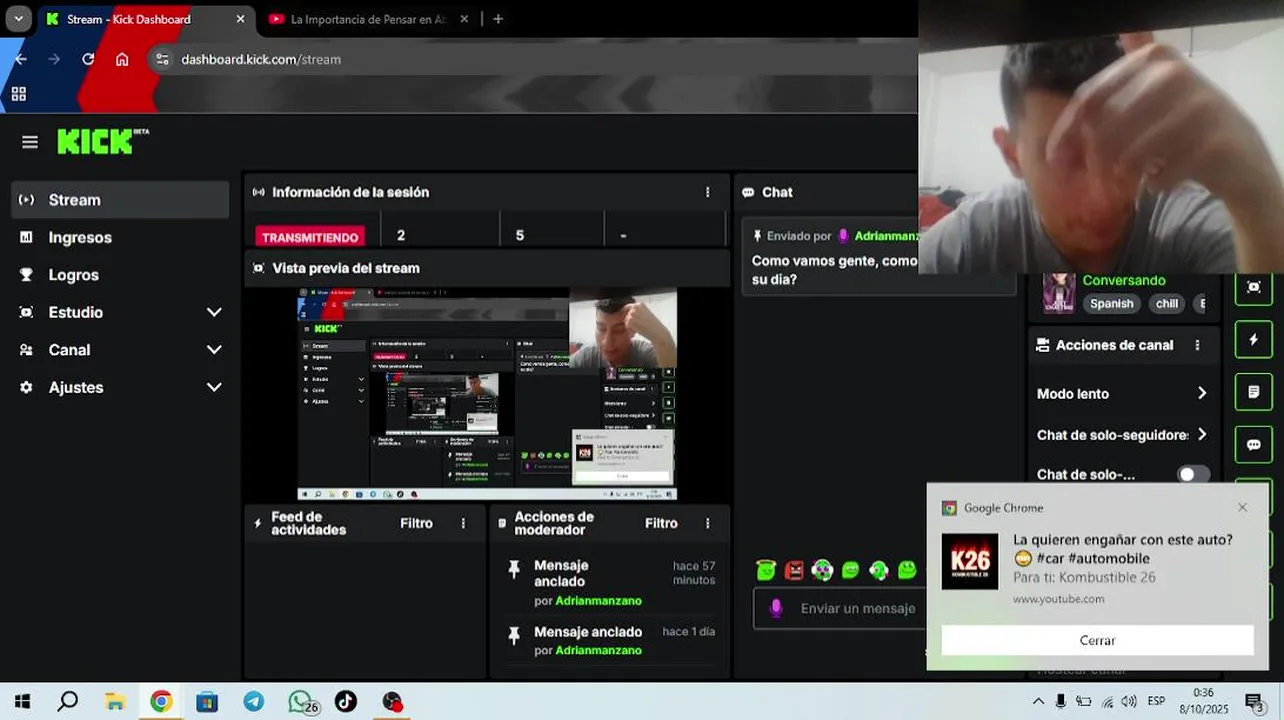1284x720 pixels.
Task: Select the Mensaje anclado entry from 57 minutes ago
Action: click(x=611, y=584)
